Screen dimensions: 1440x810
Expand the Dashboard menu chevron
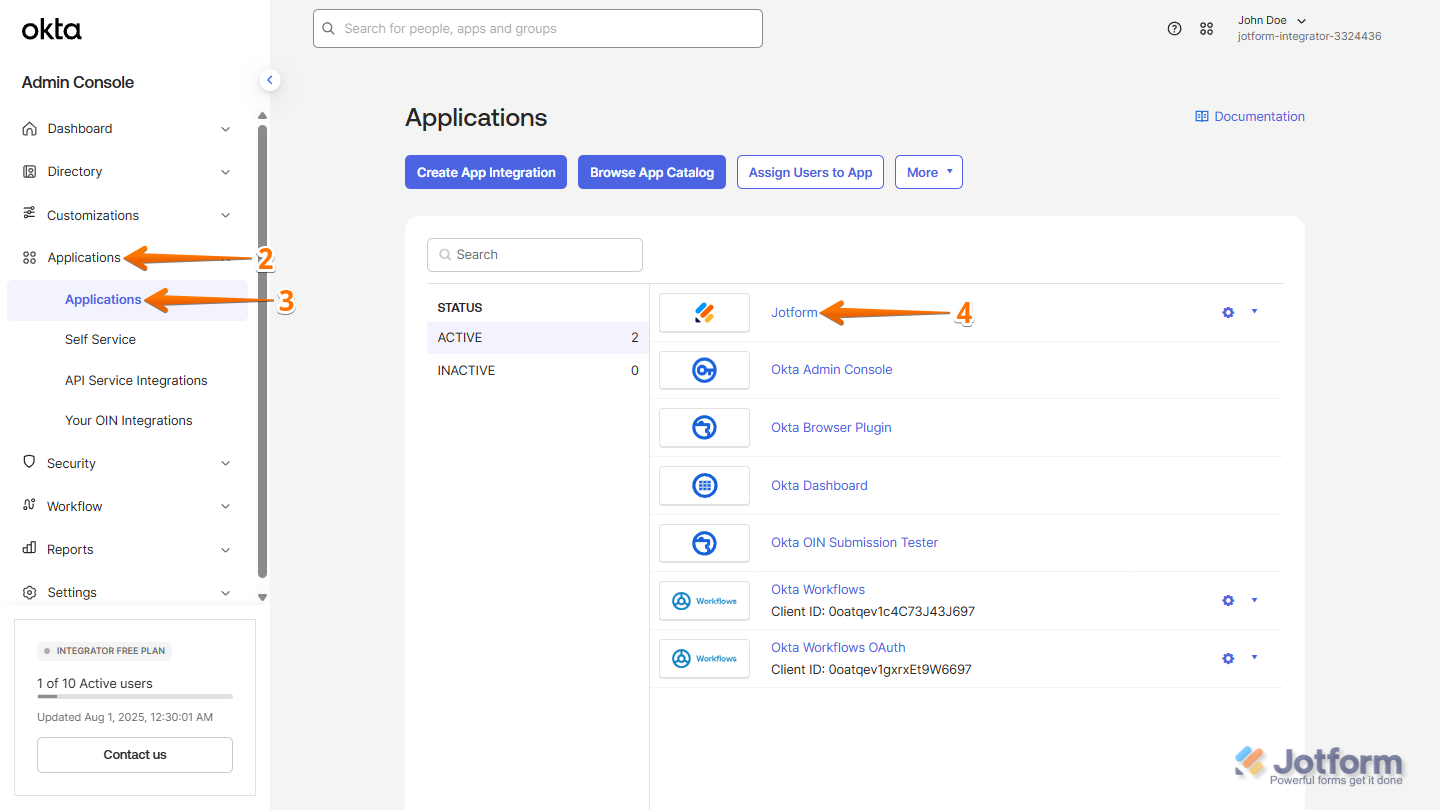click(x=226, y=129)
